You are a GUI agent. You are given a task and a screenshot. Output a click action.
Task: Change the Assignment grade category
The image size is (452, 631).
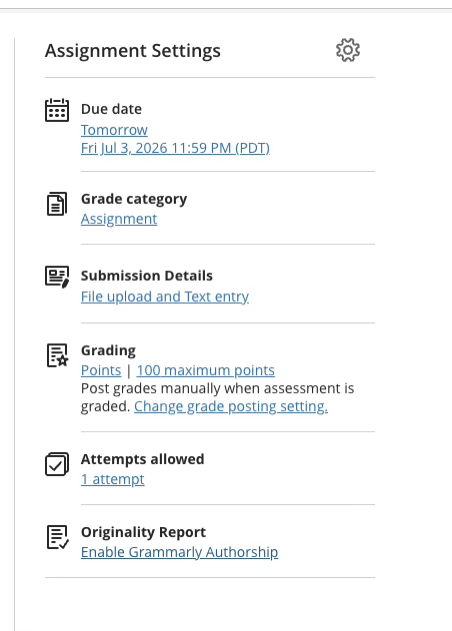tap(119, 219)
